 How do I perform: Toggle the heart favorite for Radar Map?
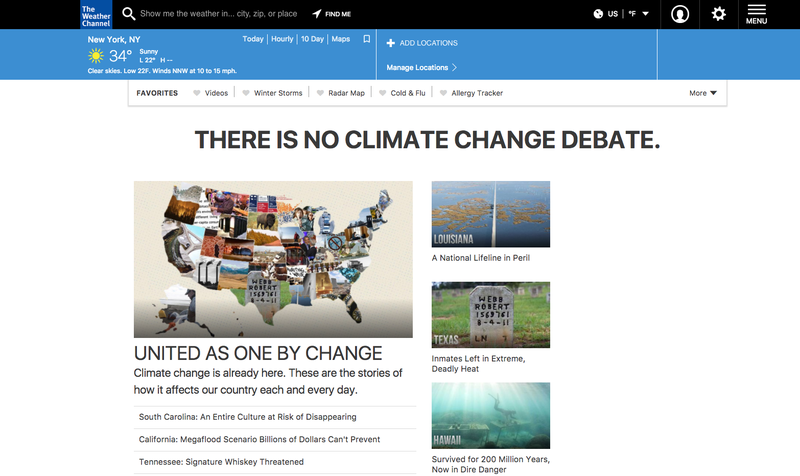[320, 93]
